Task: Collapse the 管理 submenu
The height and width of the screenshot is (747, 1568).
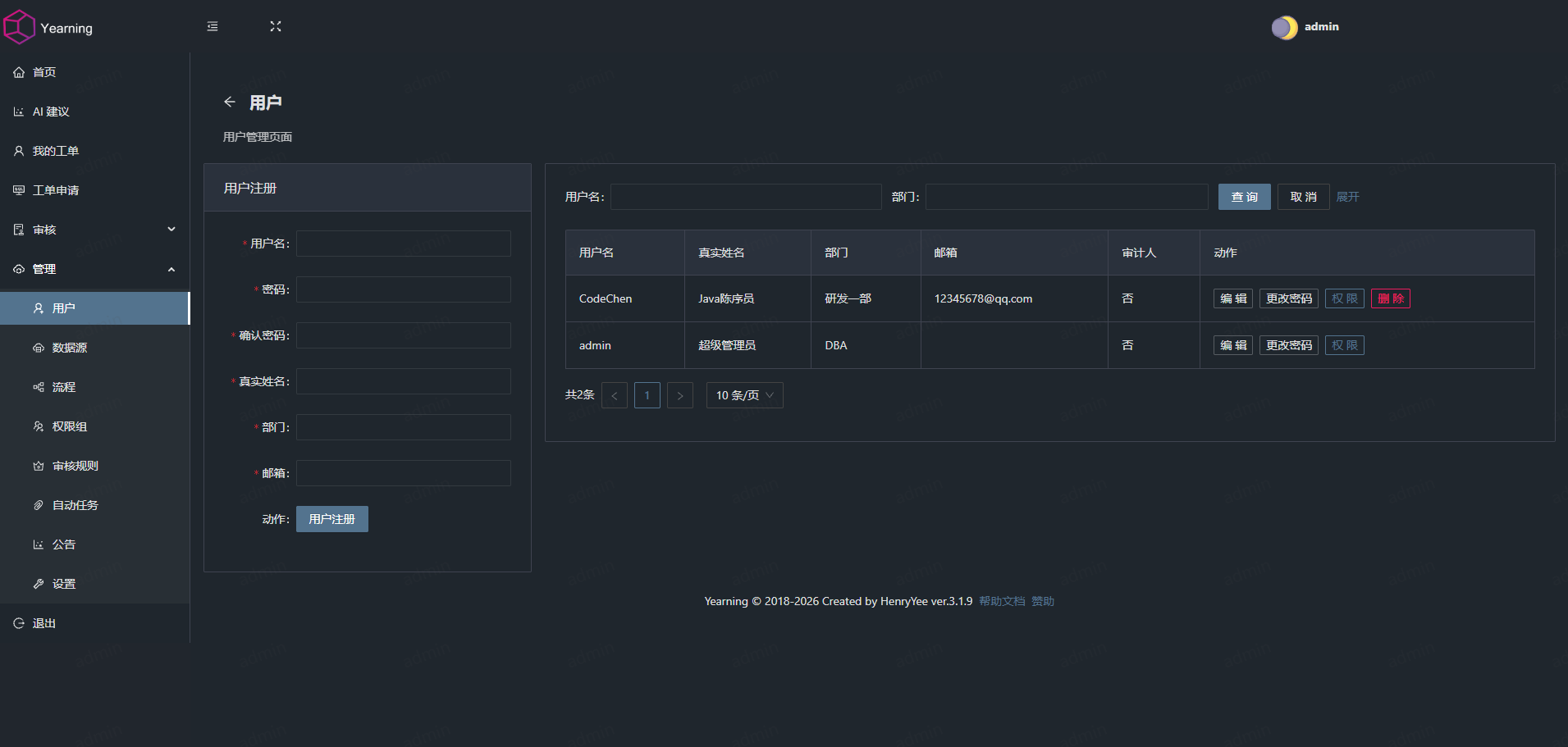Action: (94, 269)
